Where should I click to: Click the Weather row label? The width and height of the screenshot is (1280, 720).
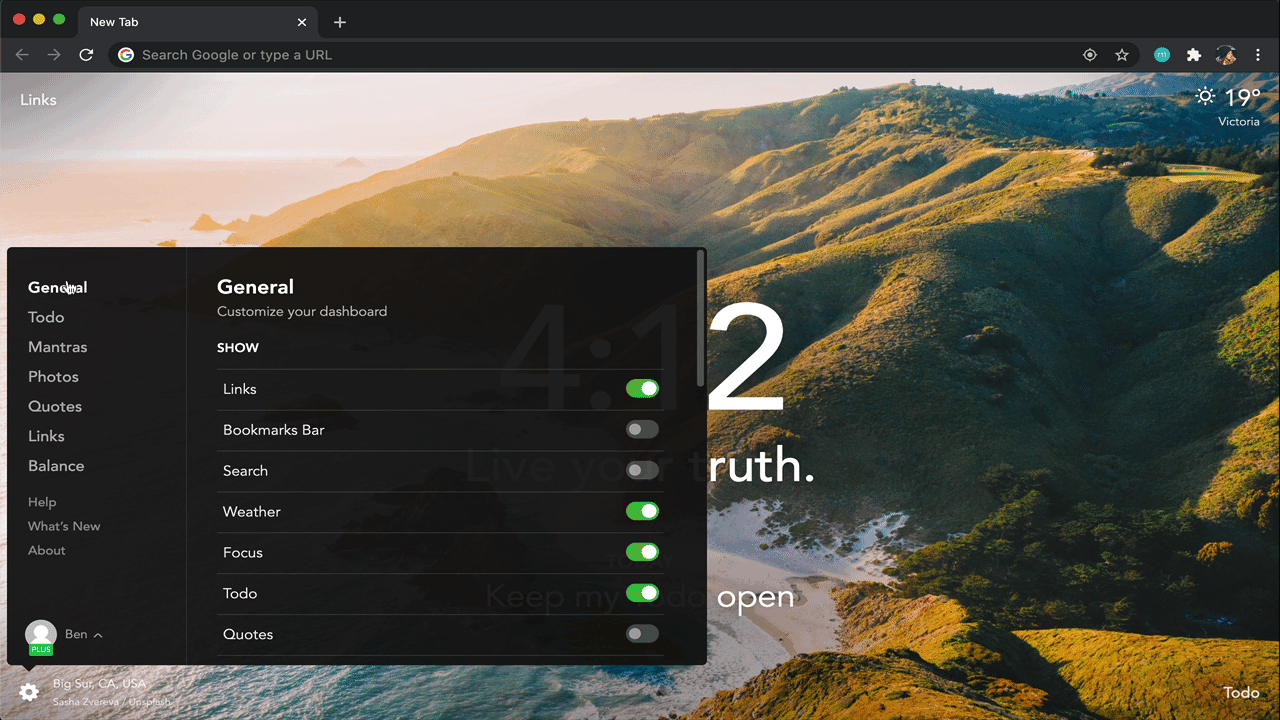tap(252, 511)
